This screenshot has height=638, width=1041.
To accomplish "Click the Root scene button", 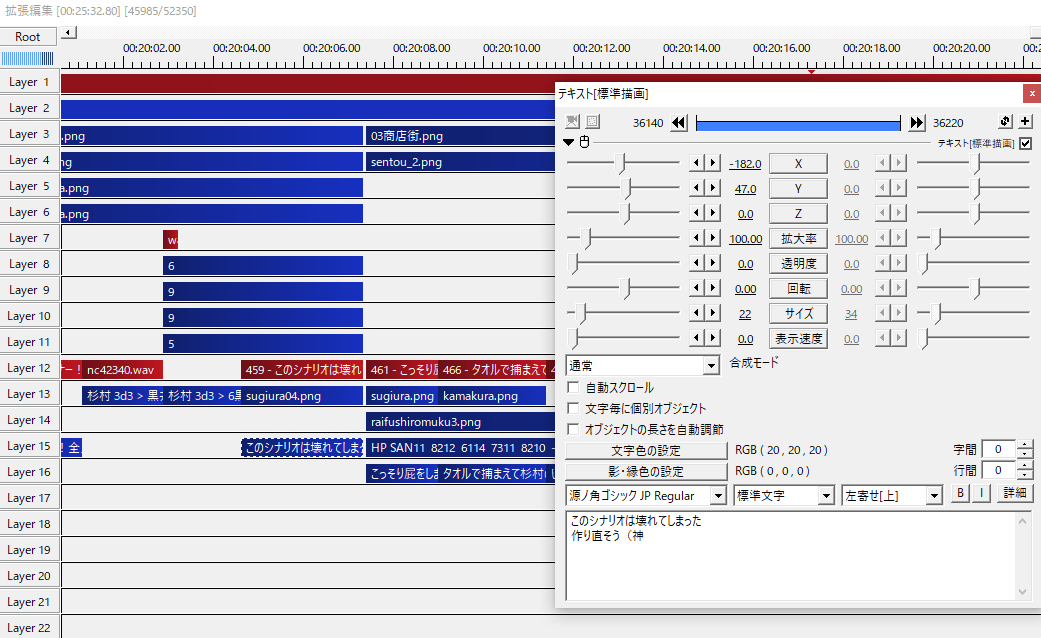I will click(28, 37).
